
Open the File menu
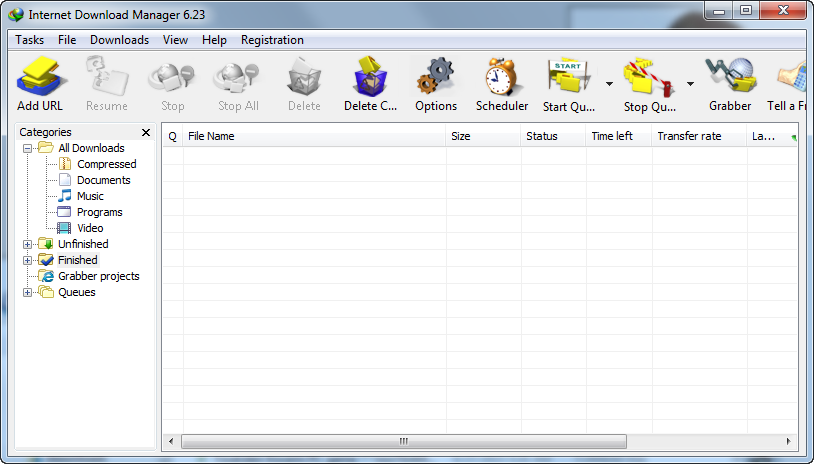pos(67,40)
